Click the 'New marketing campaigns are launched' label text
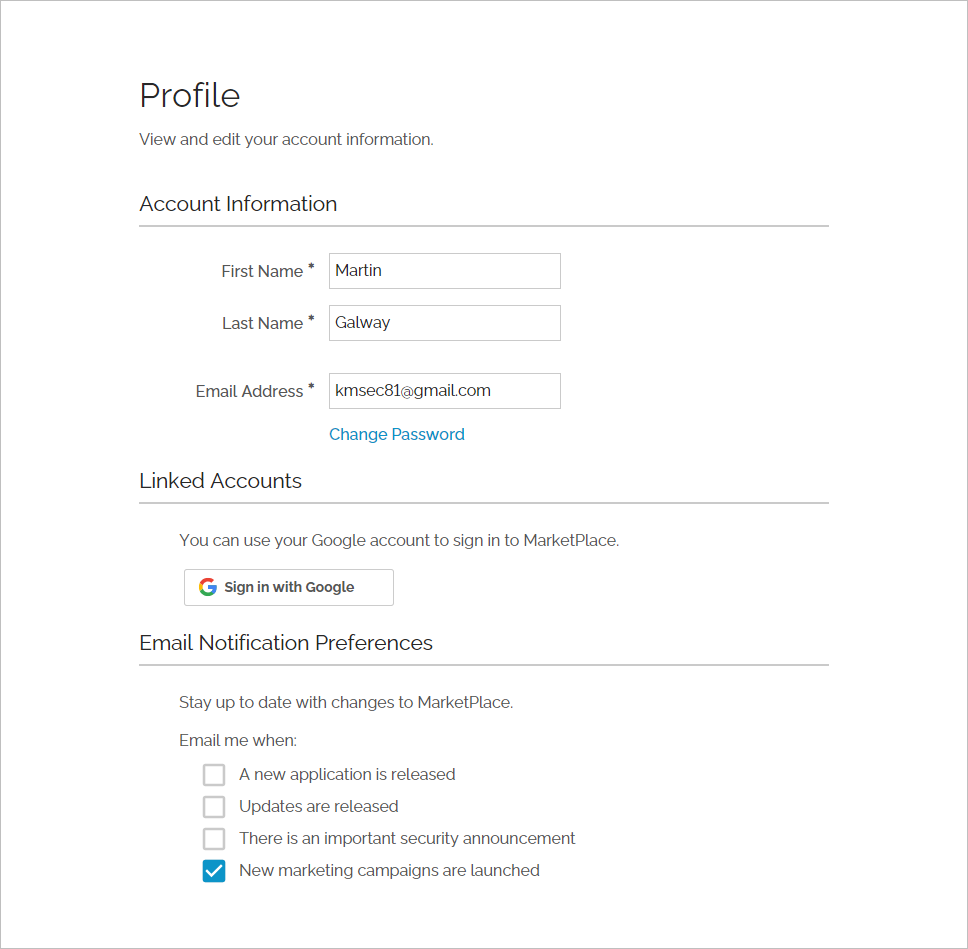 (x=390, y=871)
